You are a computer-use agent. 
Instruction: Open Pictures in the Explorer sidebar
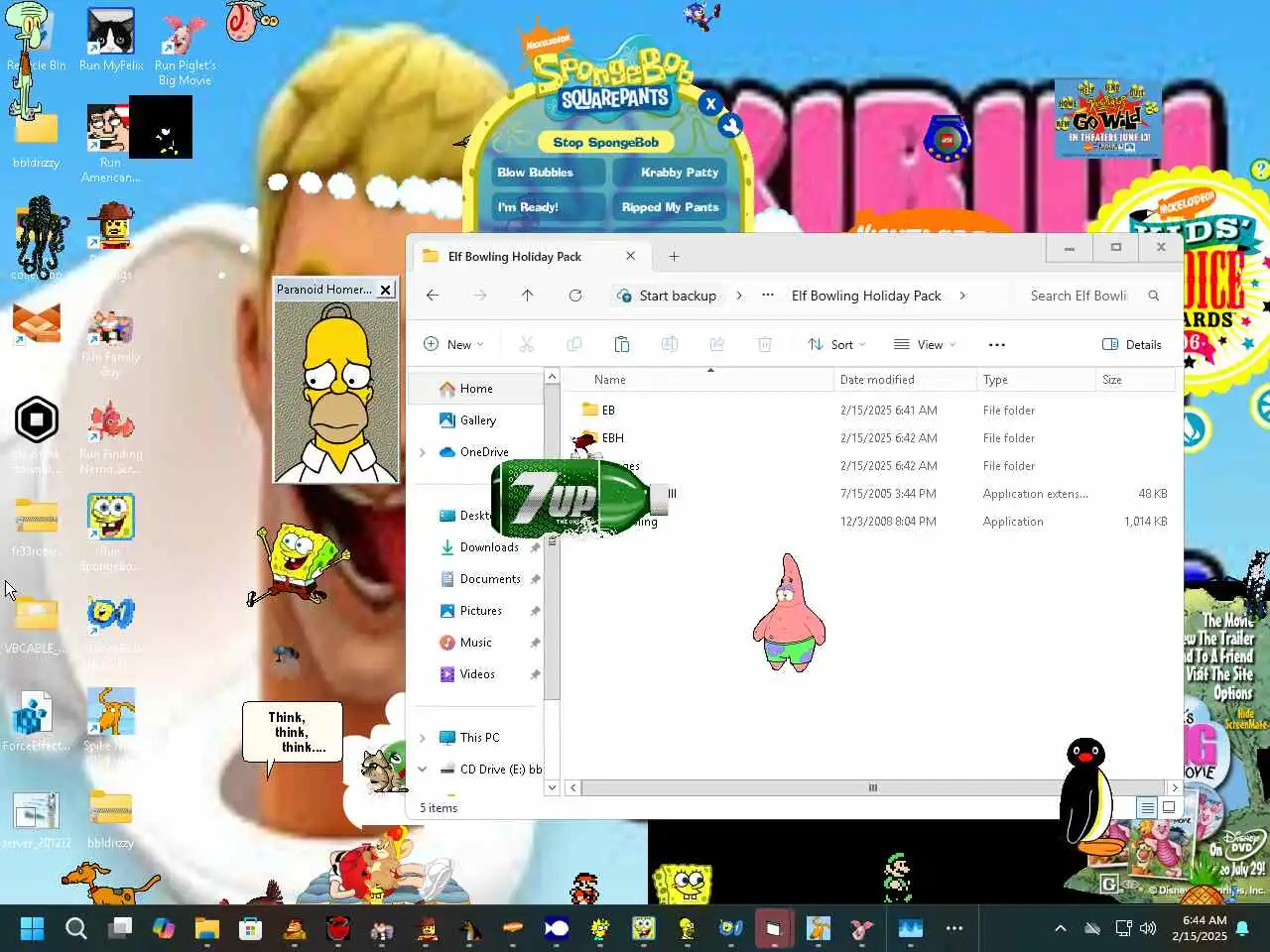(480, 611)
